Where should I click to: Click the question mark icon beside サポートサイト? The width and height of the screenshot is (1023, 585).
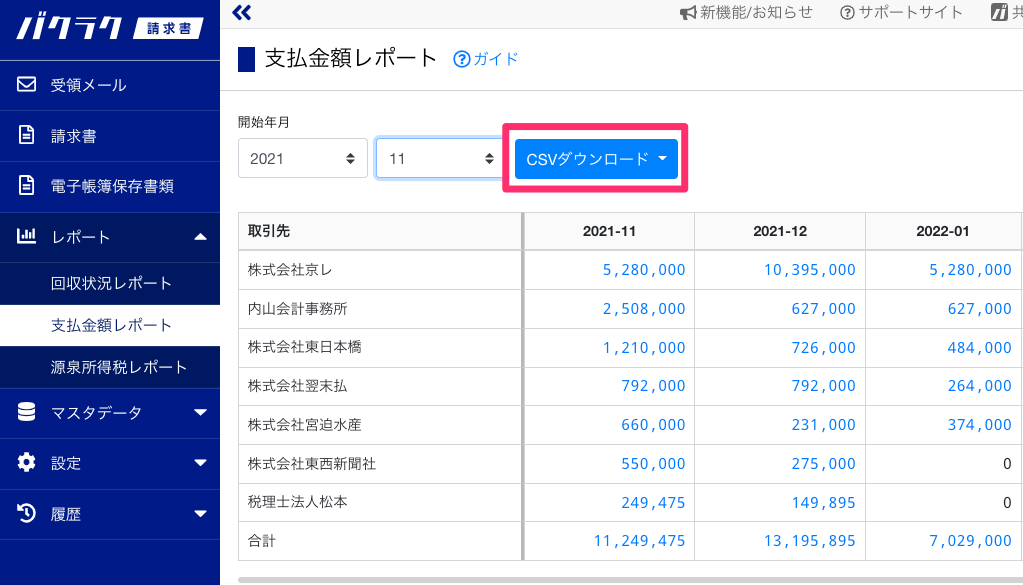pyautogui.click(x=847, y=12)
